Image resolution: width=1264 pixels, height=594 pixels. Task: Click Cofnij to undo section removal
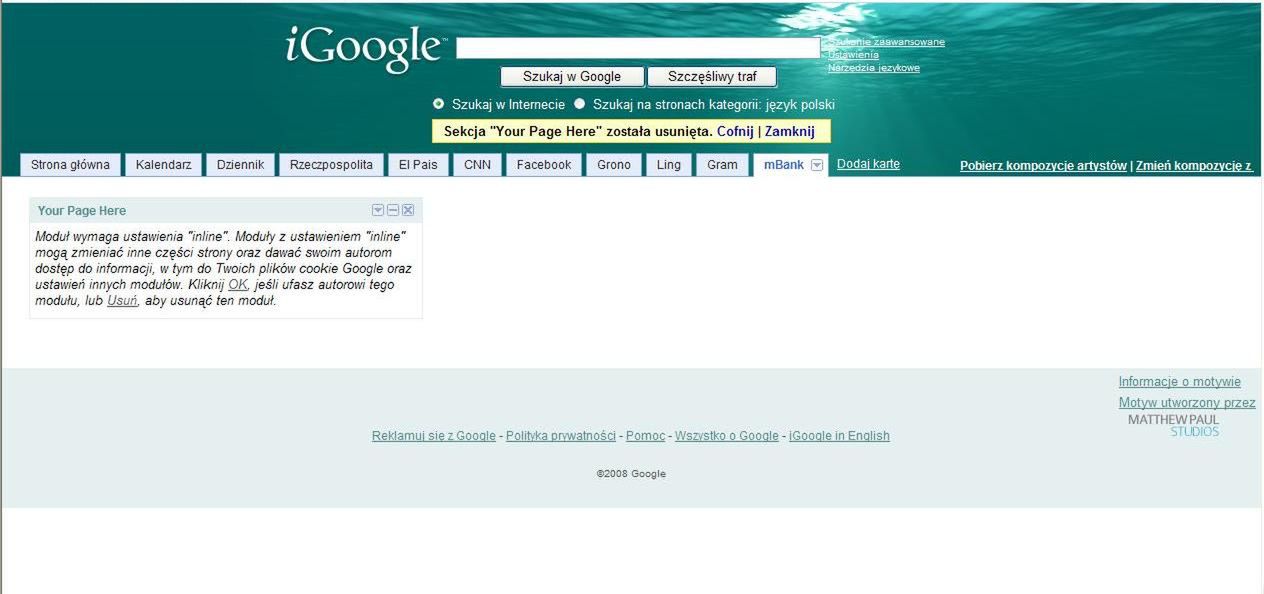(x=735, y=131)
